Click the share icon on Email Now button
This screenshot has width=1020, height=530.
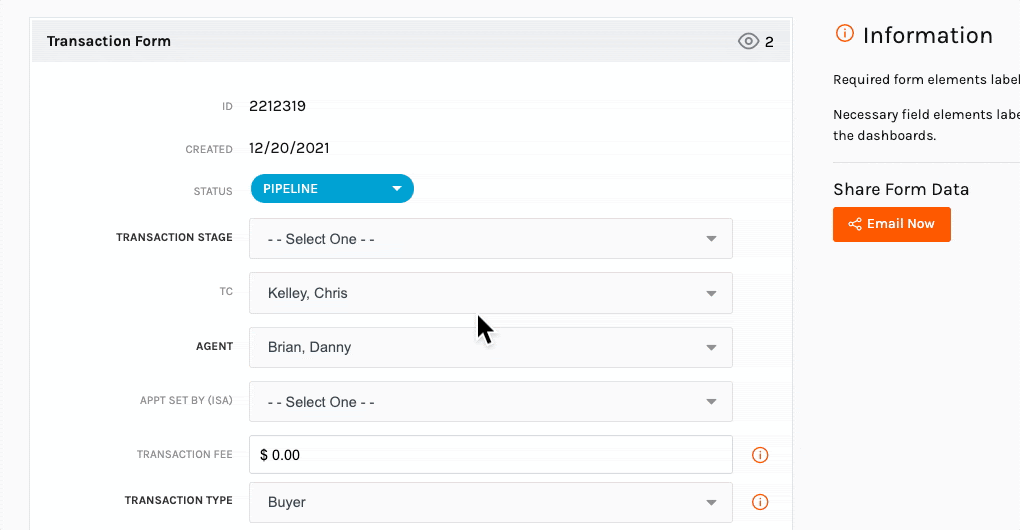tap(855, 224)
